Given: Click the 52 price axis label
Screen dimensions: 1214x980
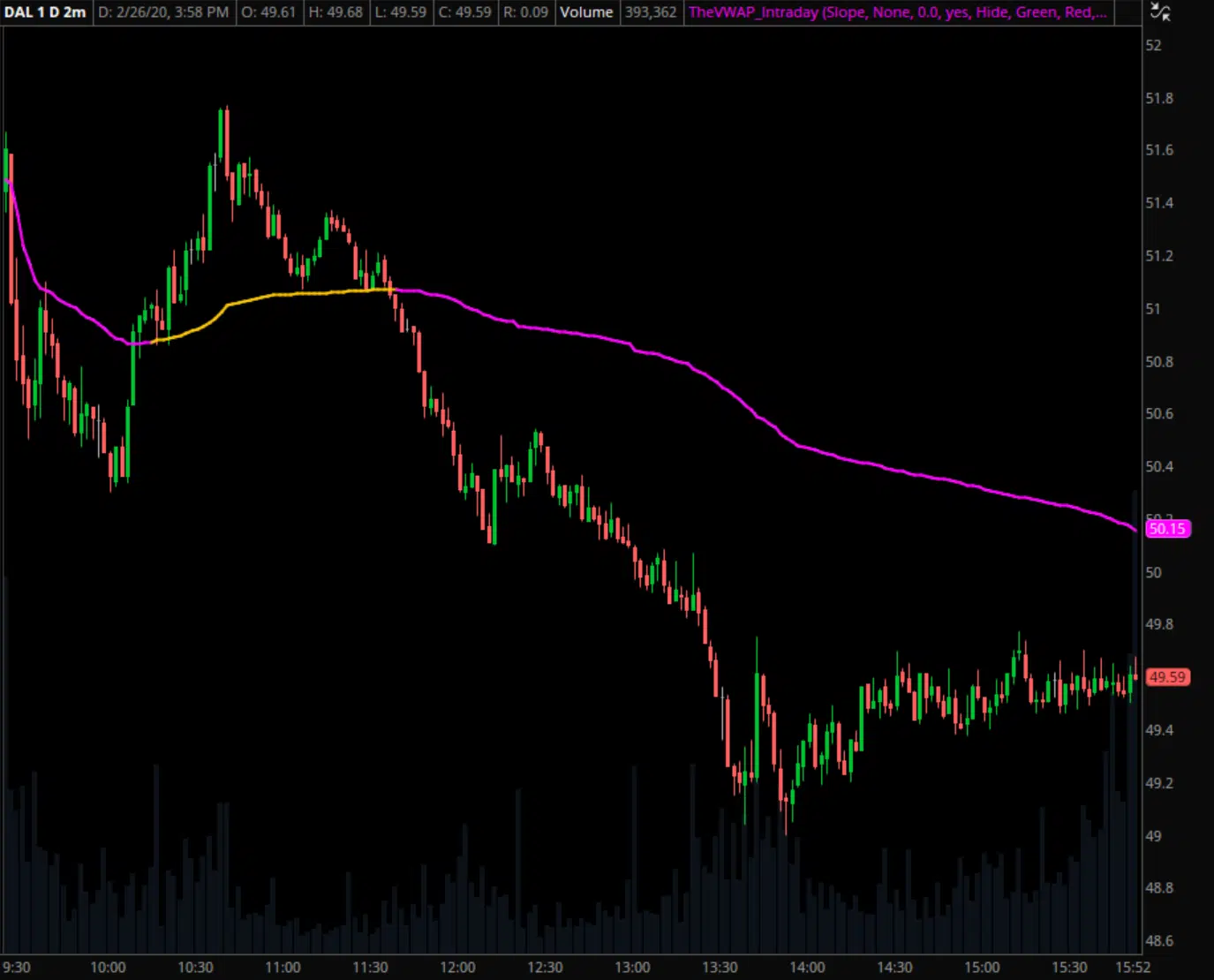Looking at the screenshot, I should tap(1153, 46).
